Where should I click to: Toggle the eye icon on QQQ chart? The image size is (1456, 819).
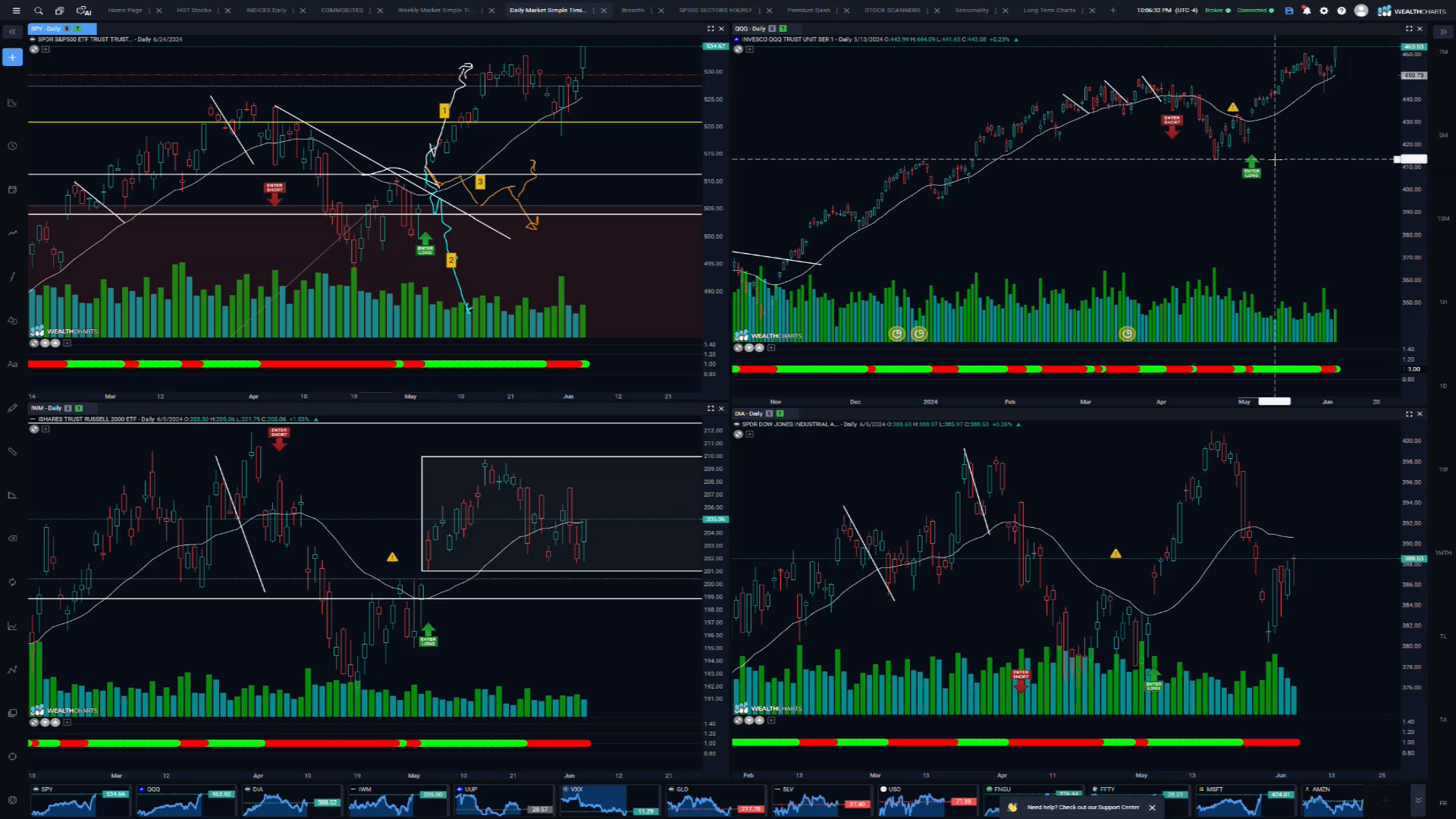(738, 49)
